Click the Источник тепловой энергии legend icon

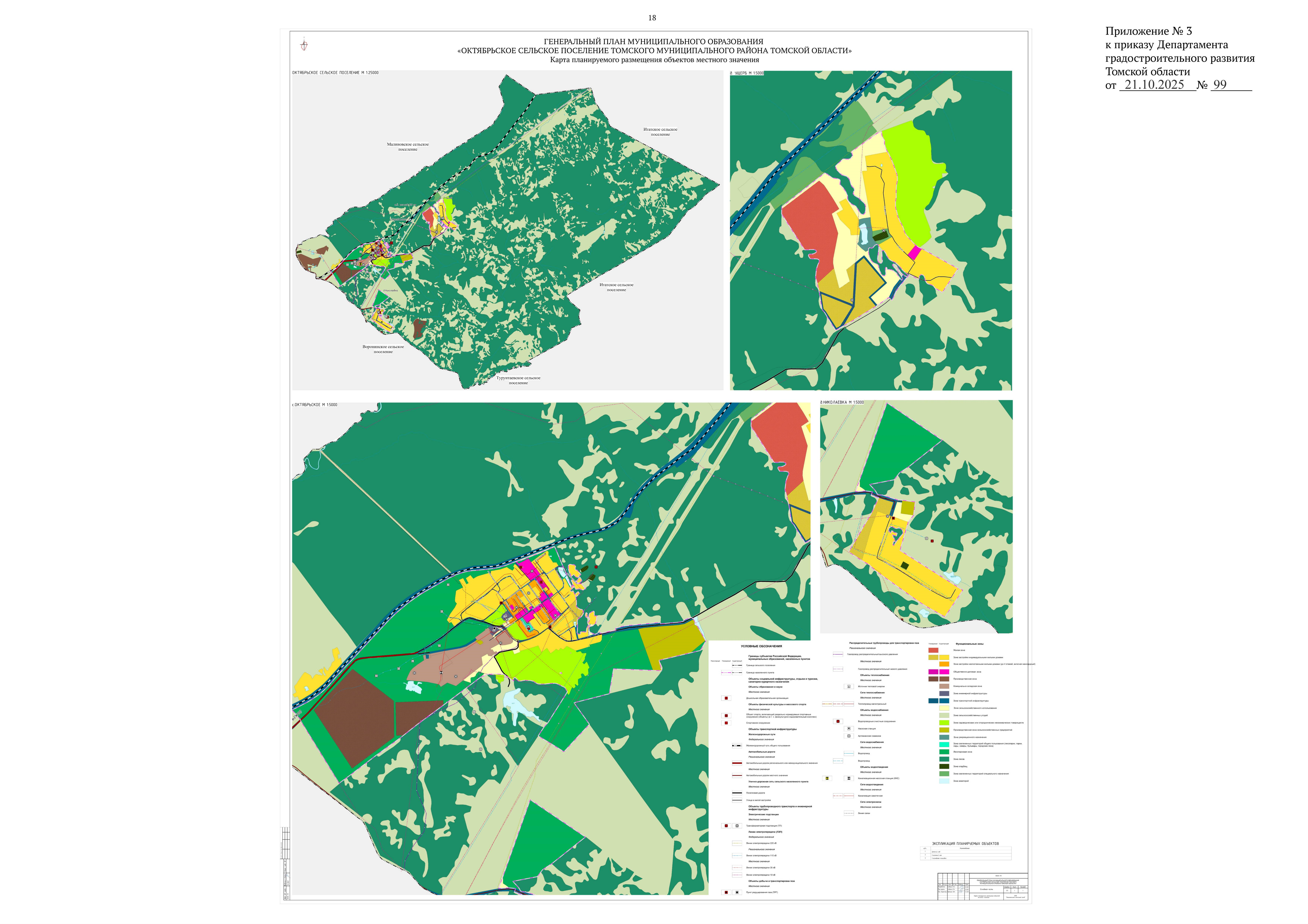(849, 686)
